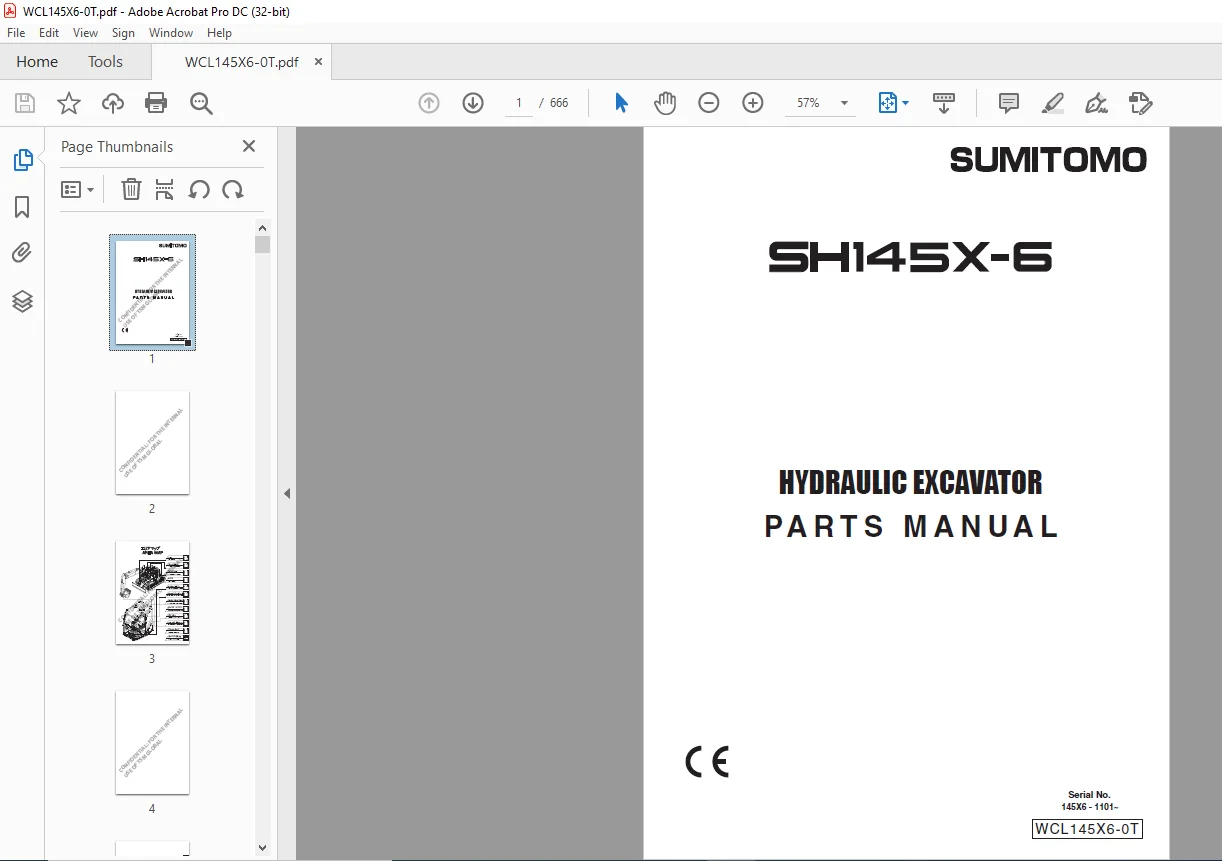Click the WCL145X6-0T code box on page
Image resolution: width=1222 pixels, height=861 pixels.
click(1087, 829)
